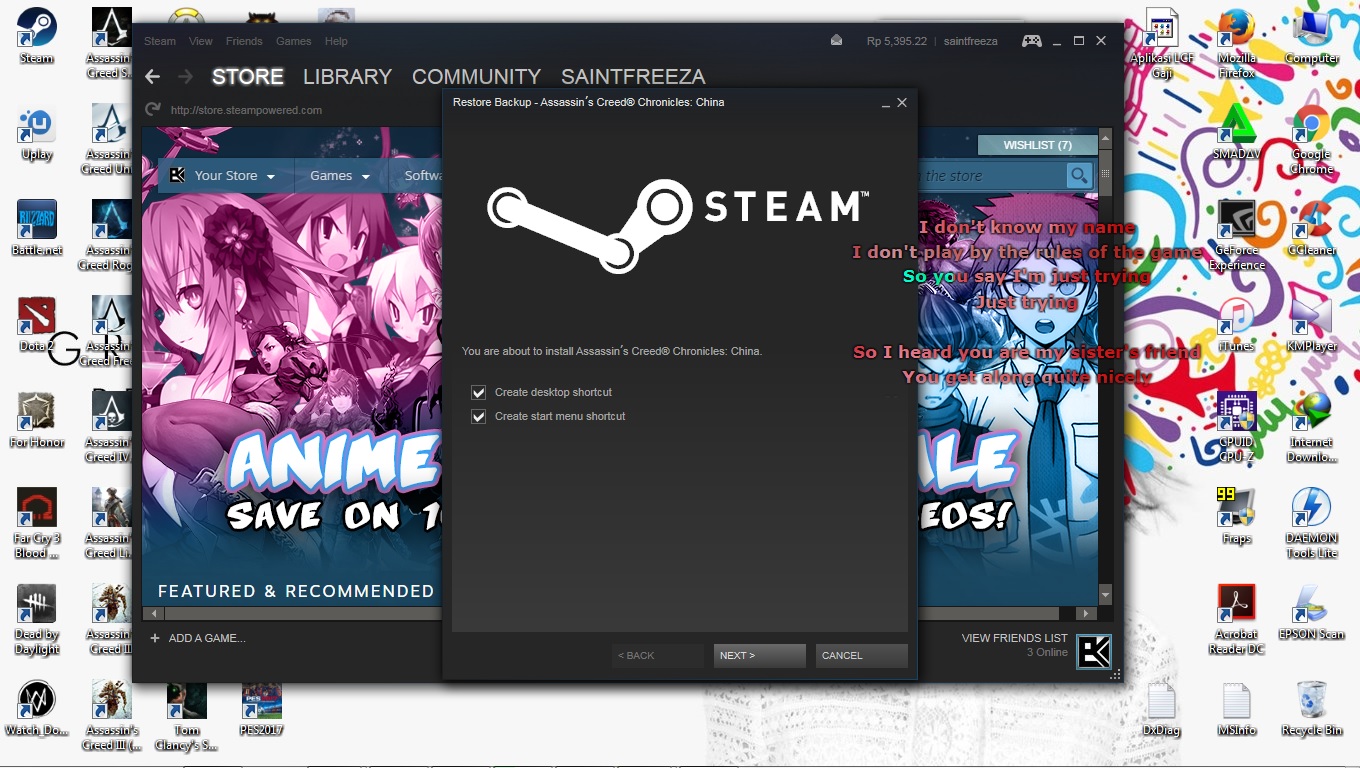This screenshot has height=768, width=1360.
Task: Launch EPSON Scan desktop shortcut
Action: 1312,612
